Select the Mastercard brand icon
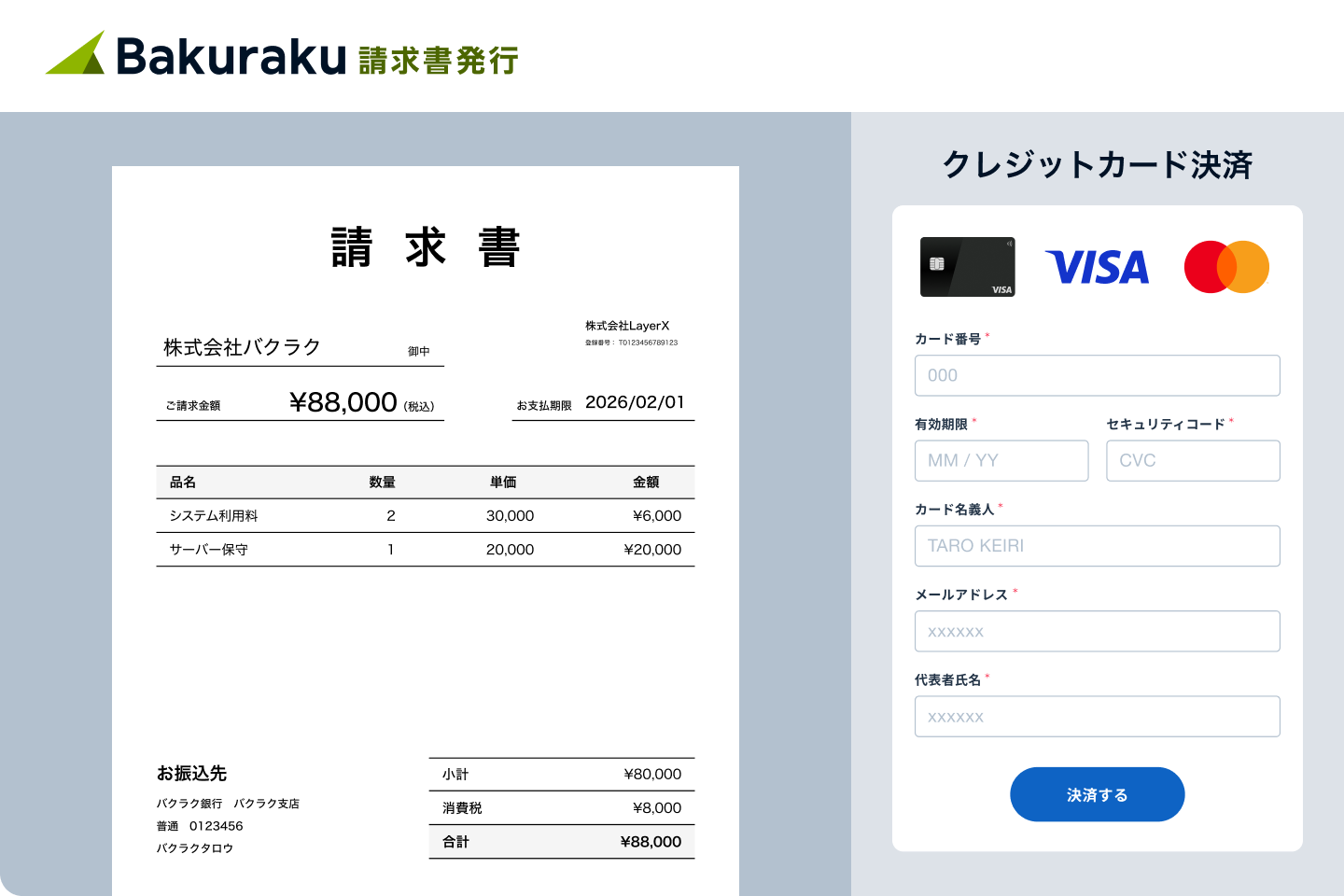This screenshot has height=896, width=1344. pos(1226,267)
